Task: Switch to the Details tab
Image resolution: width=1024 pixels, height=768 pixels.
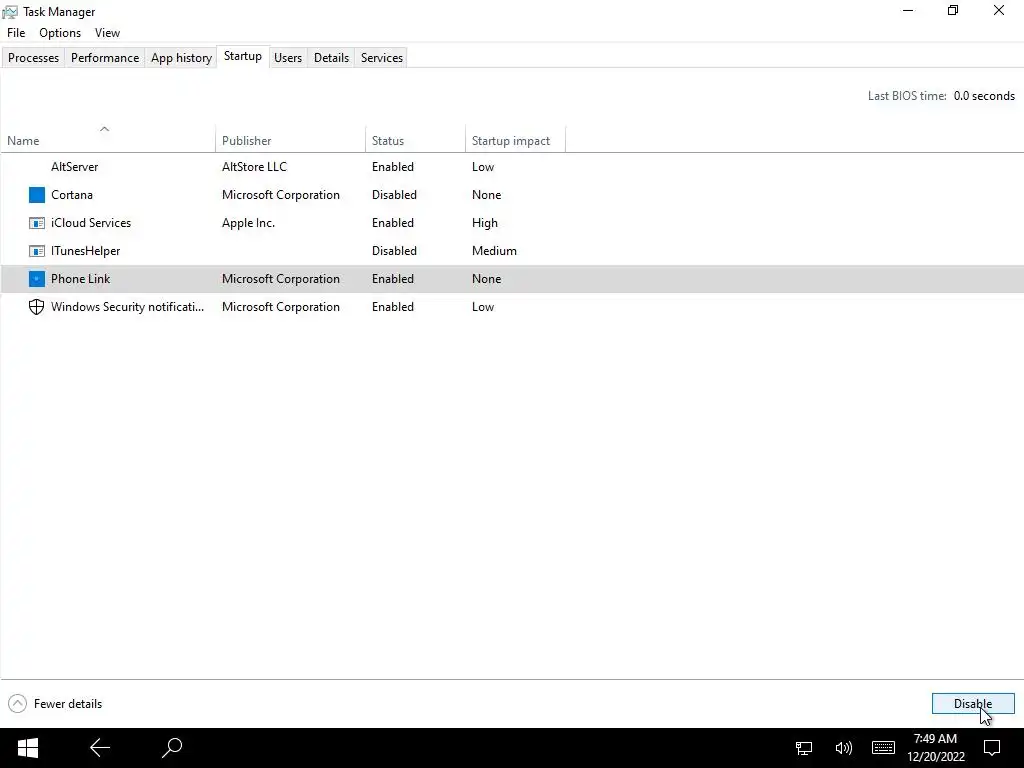Action: [x=331, y=57]
